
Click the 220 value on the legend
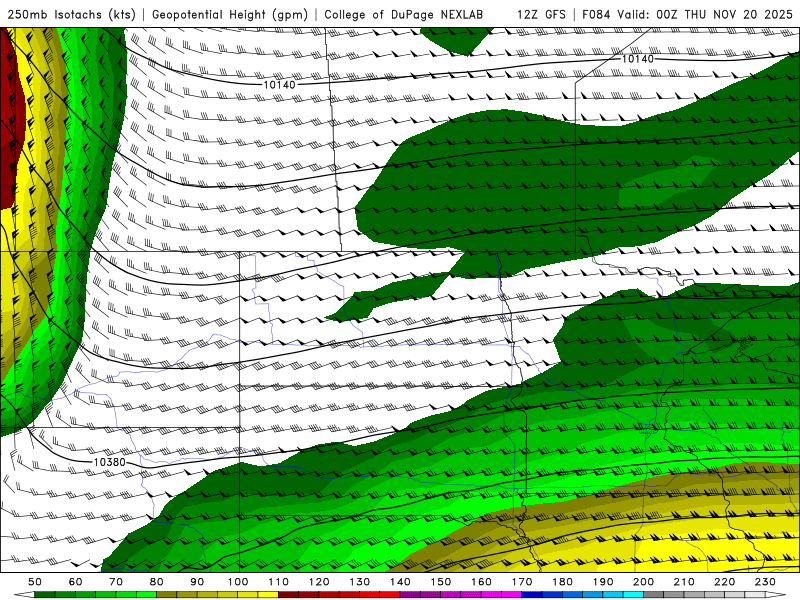tap(724, 582)
